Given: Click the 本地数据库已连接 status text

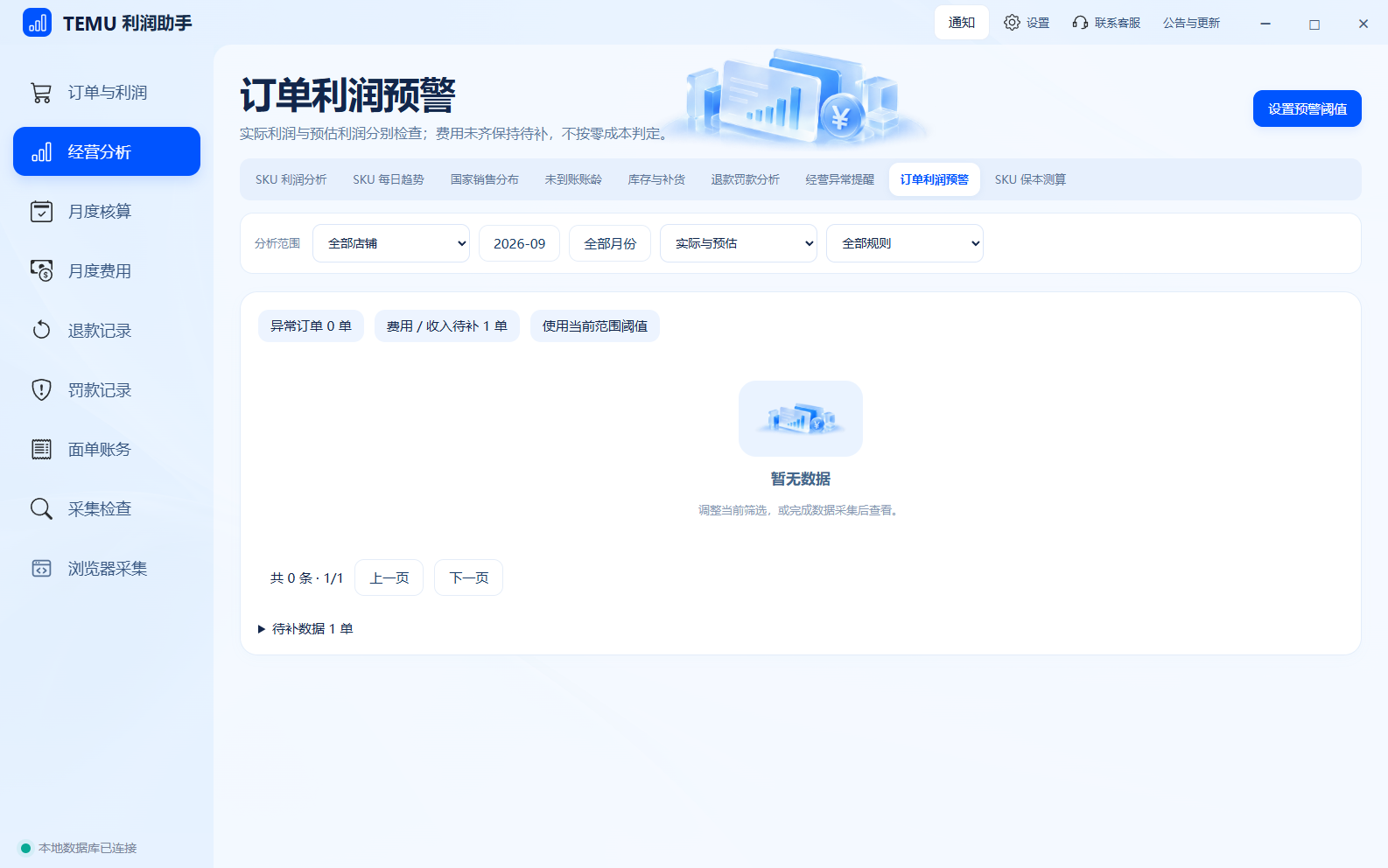Looking at the screenshot, I should [x=88, y=848].
